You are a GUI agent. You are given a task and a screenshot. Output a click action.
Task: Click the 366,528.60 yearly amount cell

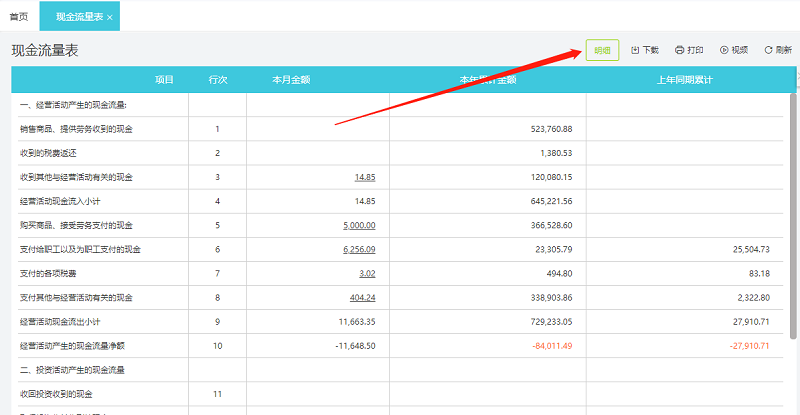click(551, 225)
